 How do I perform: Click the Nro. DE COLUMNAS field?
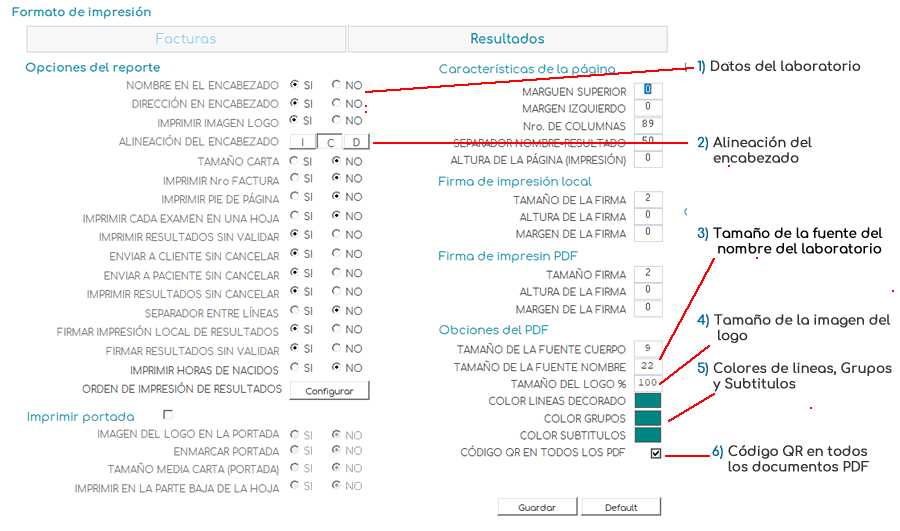[648, 125]
